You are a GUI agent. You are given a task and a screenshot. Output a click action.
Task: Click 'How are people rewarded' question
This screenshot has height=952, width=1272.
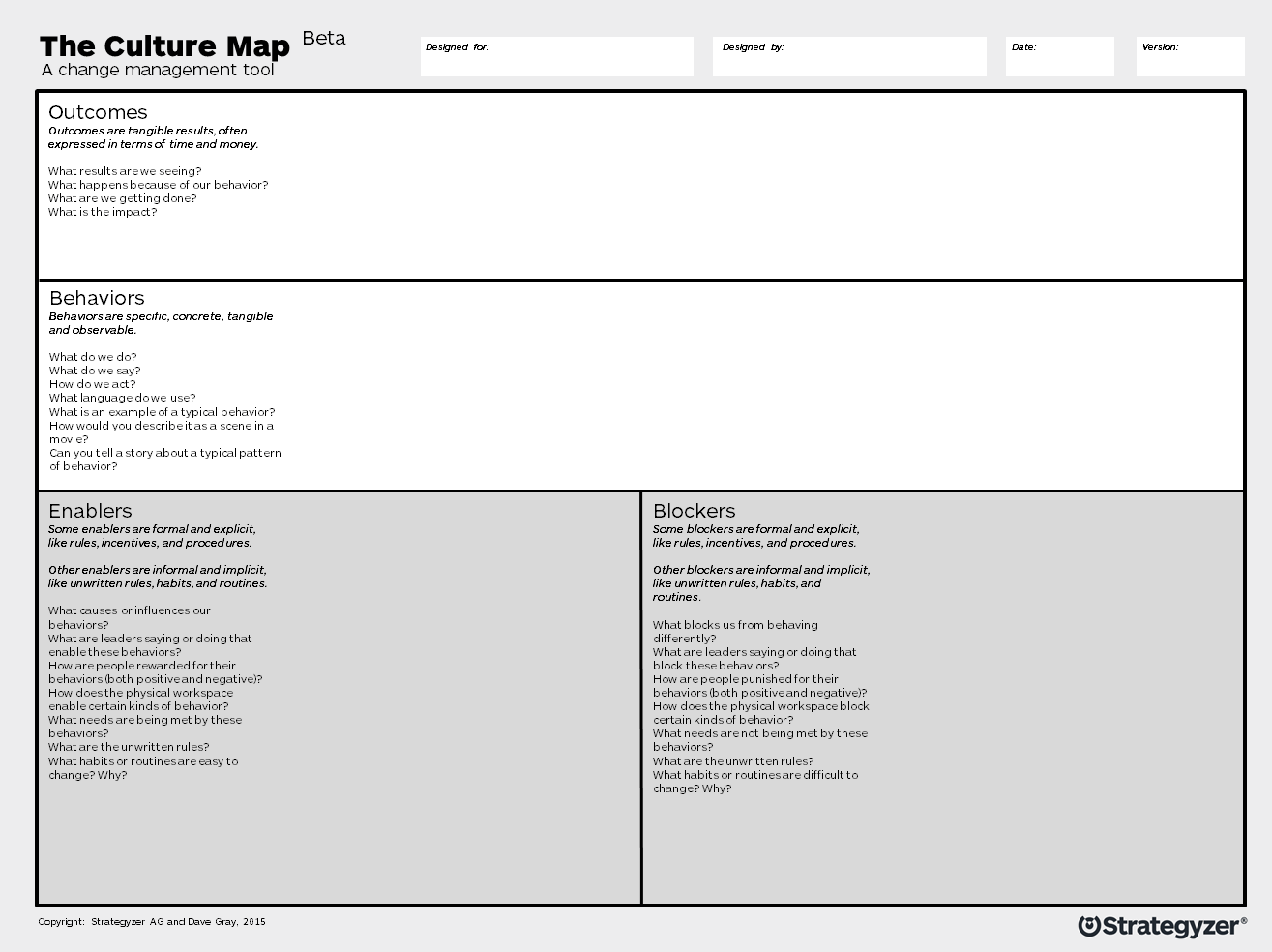click(156, 672)
